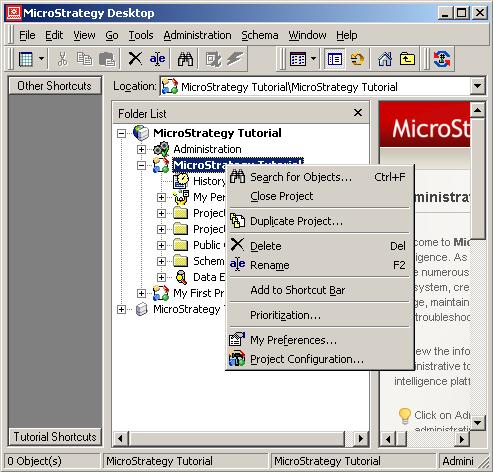The image size is (493, 472).
Task: Click the Project Configuration menu icon
Action: (237, 359)
